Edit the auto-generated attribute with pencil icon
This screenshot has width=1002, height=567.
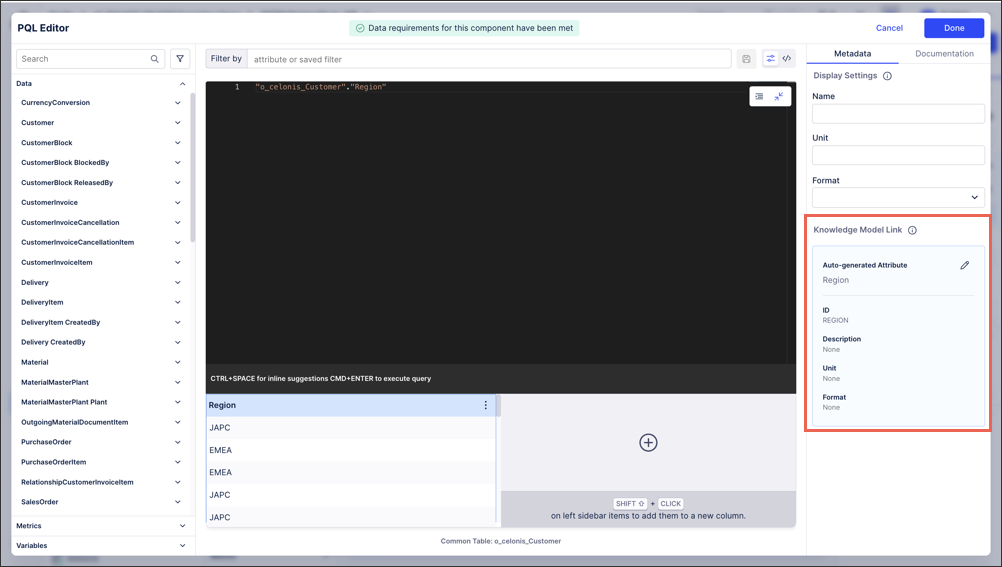point(964,266)
